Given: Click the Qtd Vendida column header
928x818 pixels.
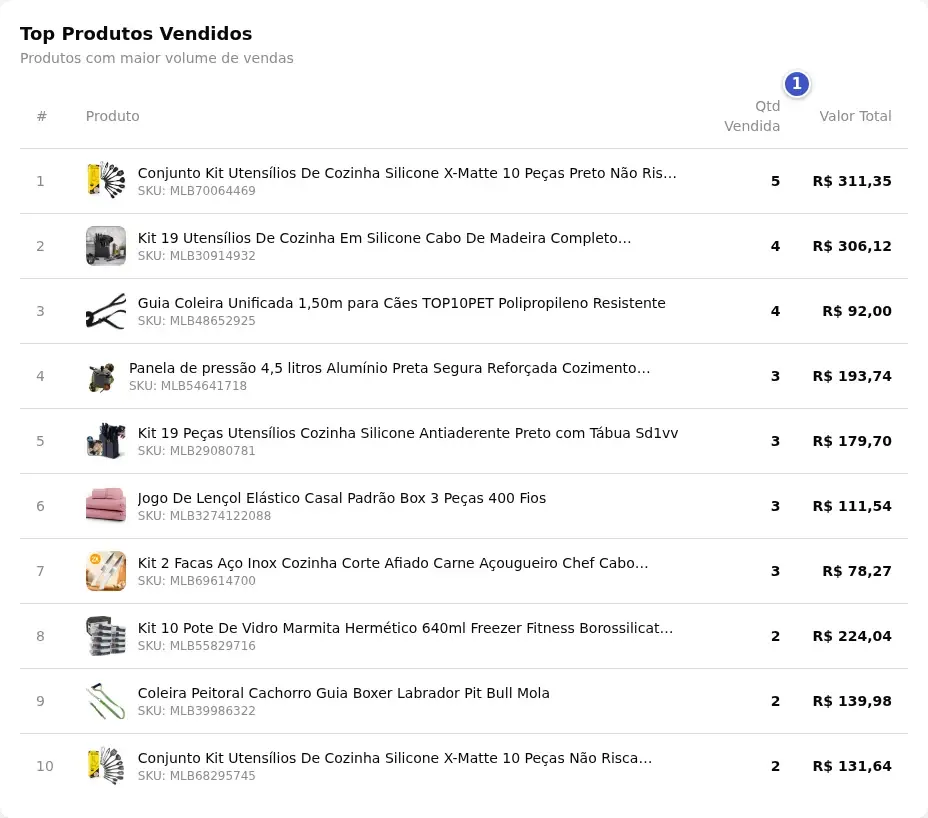Looking at the screenshot, I should pyautogui.click(x=752, y=116).
